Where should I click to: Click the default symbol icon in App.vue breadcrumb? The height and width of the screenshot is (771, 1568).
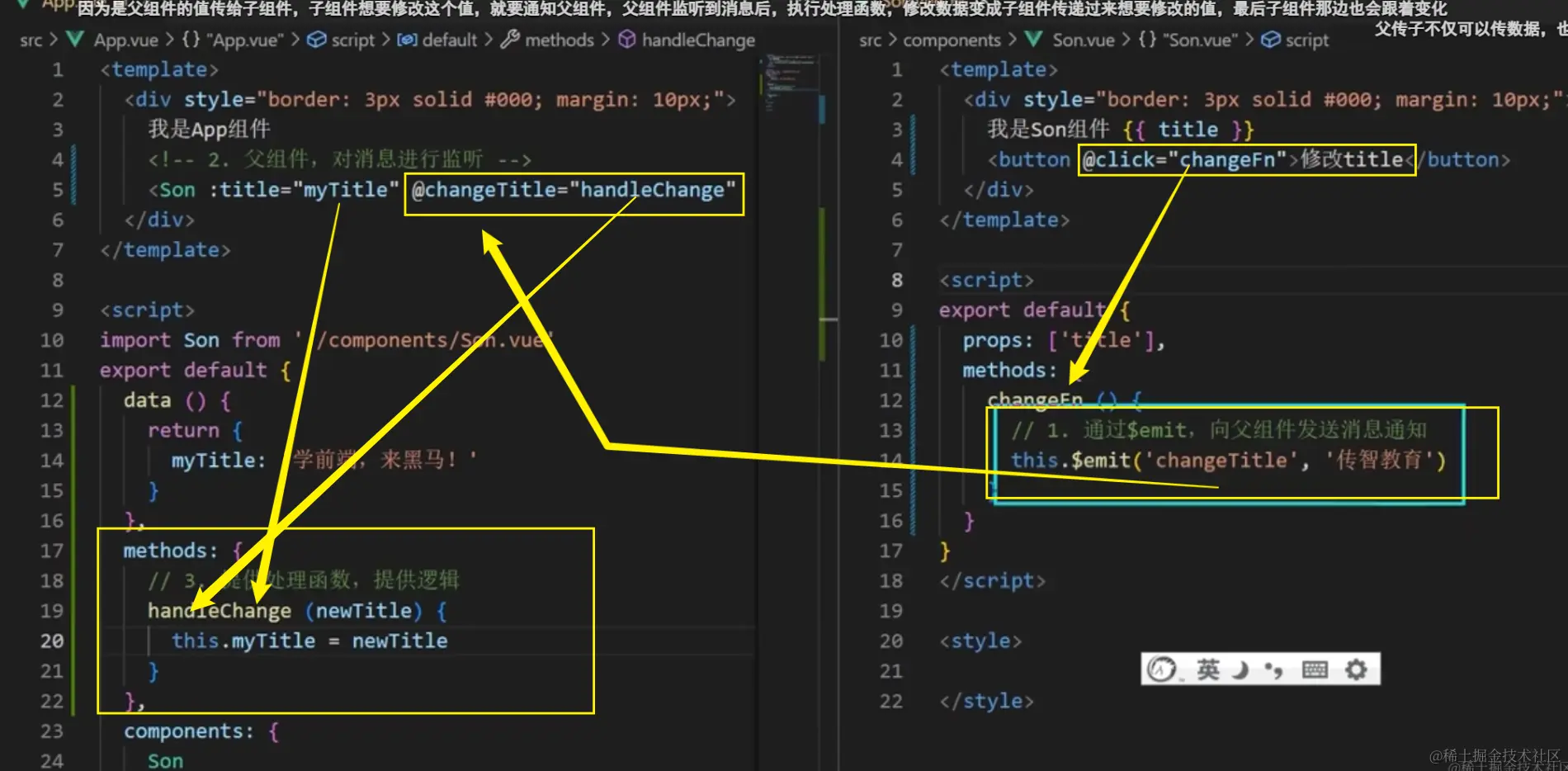[x=407, y=40]
